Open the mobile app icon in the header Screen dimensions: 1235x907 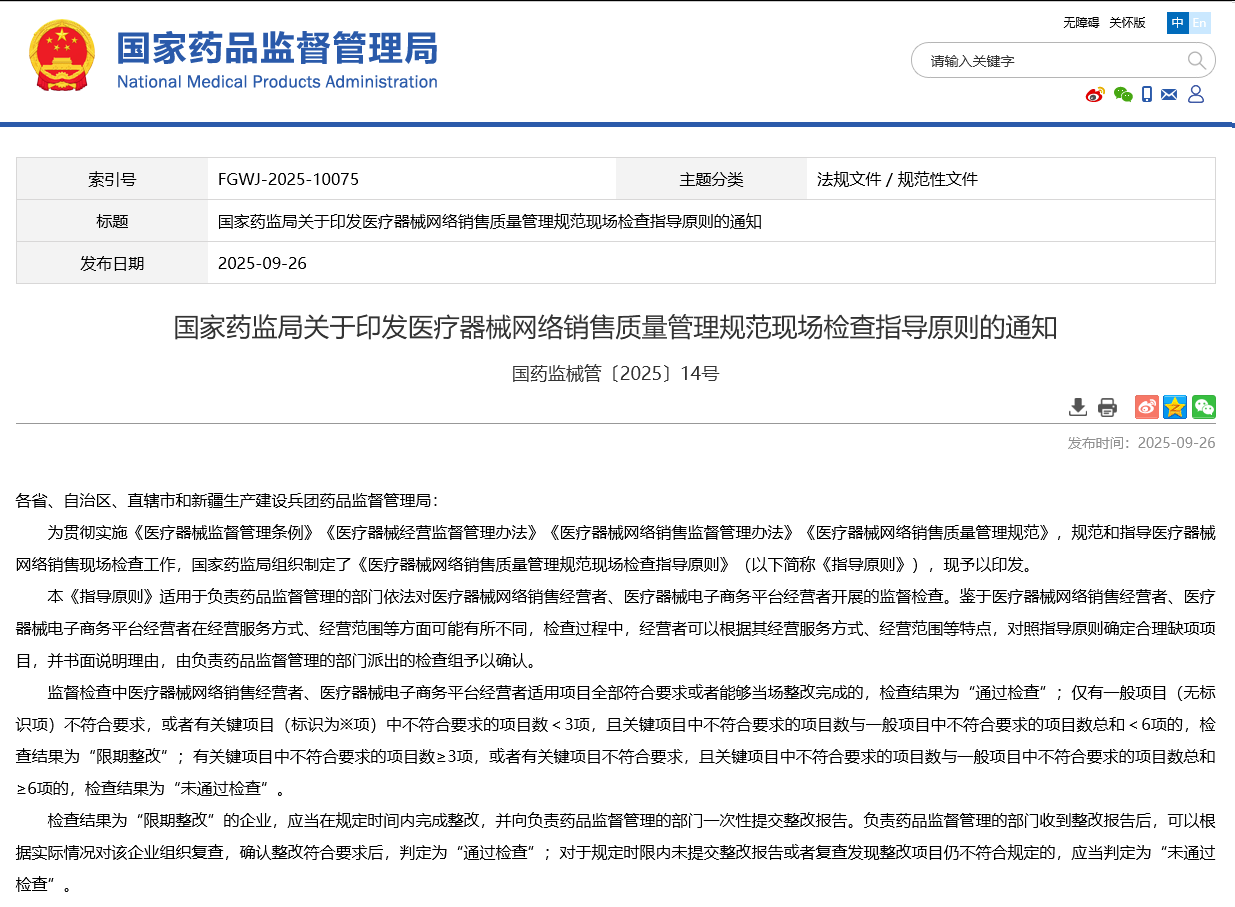click(x=1146, y=94)
